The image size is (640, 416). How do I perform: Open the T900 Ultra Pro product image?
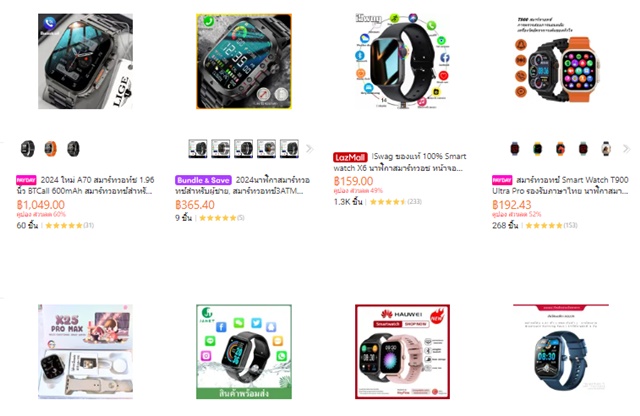click(561, 61)
